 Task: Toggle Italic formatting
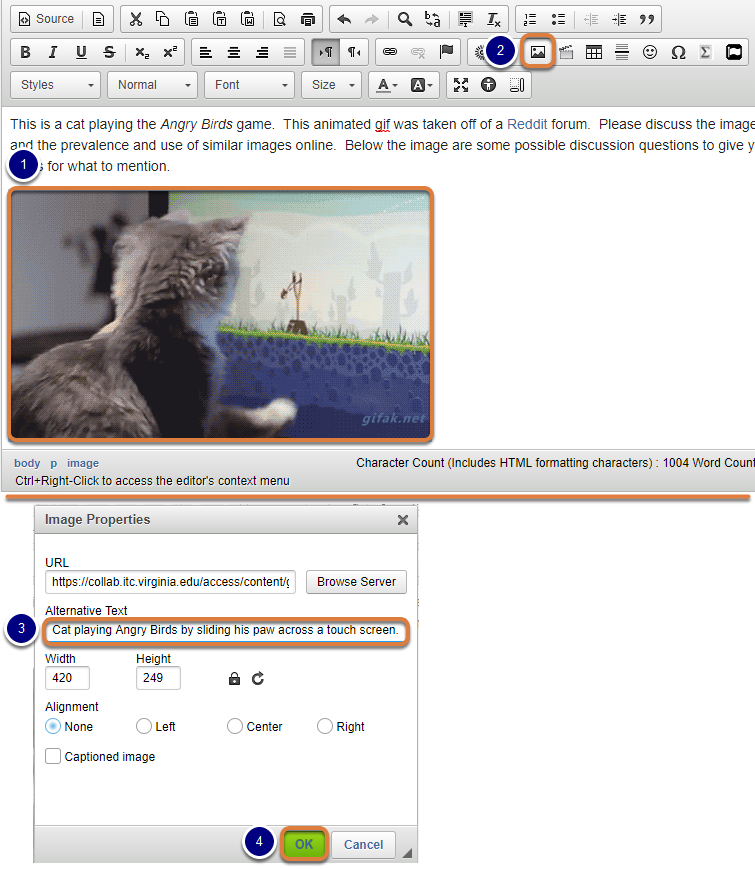coord(53,52)
